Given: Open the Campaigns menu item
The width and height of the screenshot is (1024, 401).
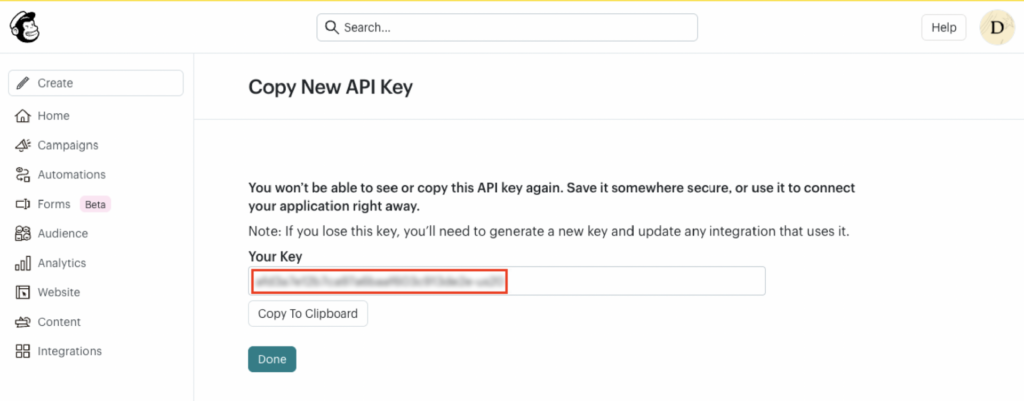Looking at the screenshot, I should [x=68, y=145].
